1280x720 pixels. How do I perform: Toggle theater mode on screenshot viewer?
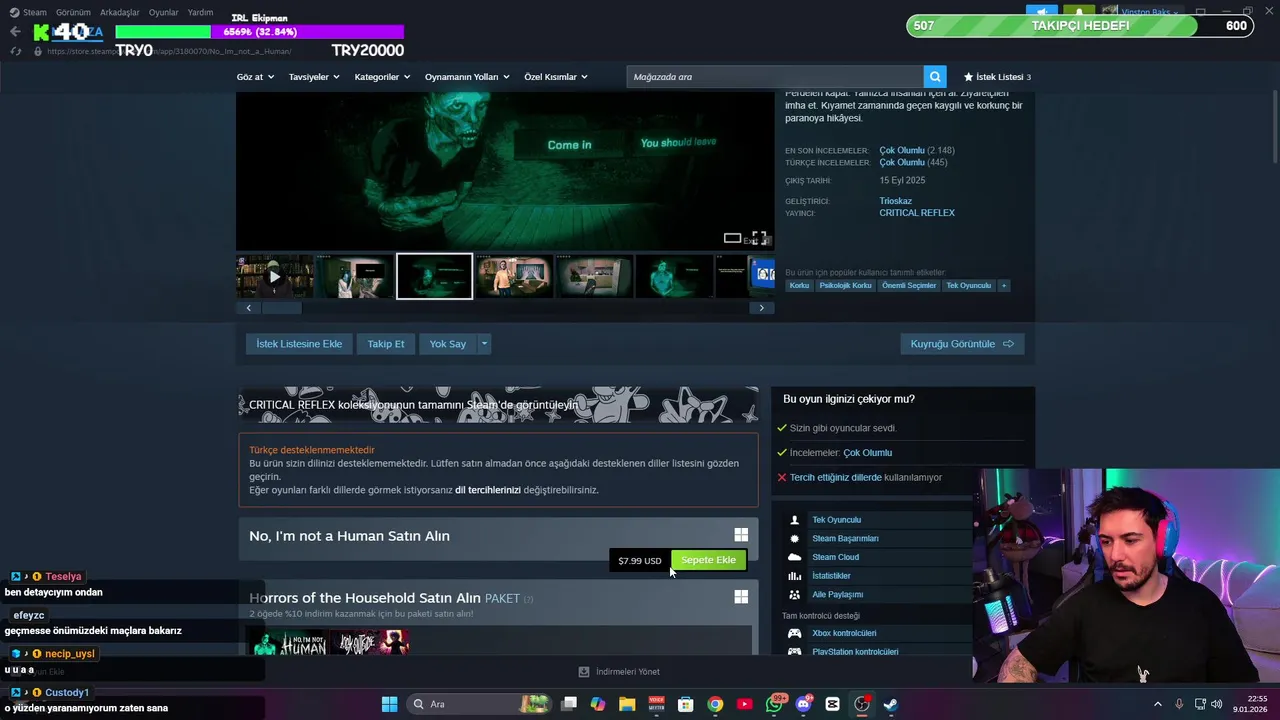click(732, 238)
